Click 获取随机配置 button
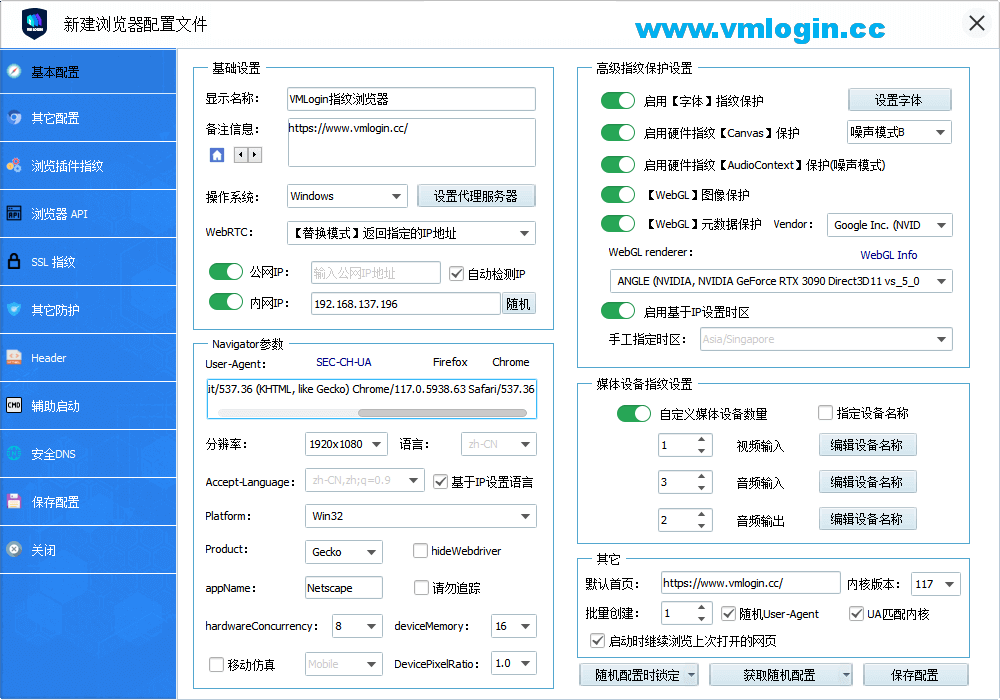1000x700 pixels. tap(781, 675)
